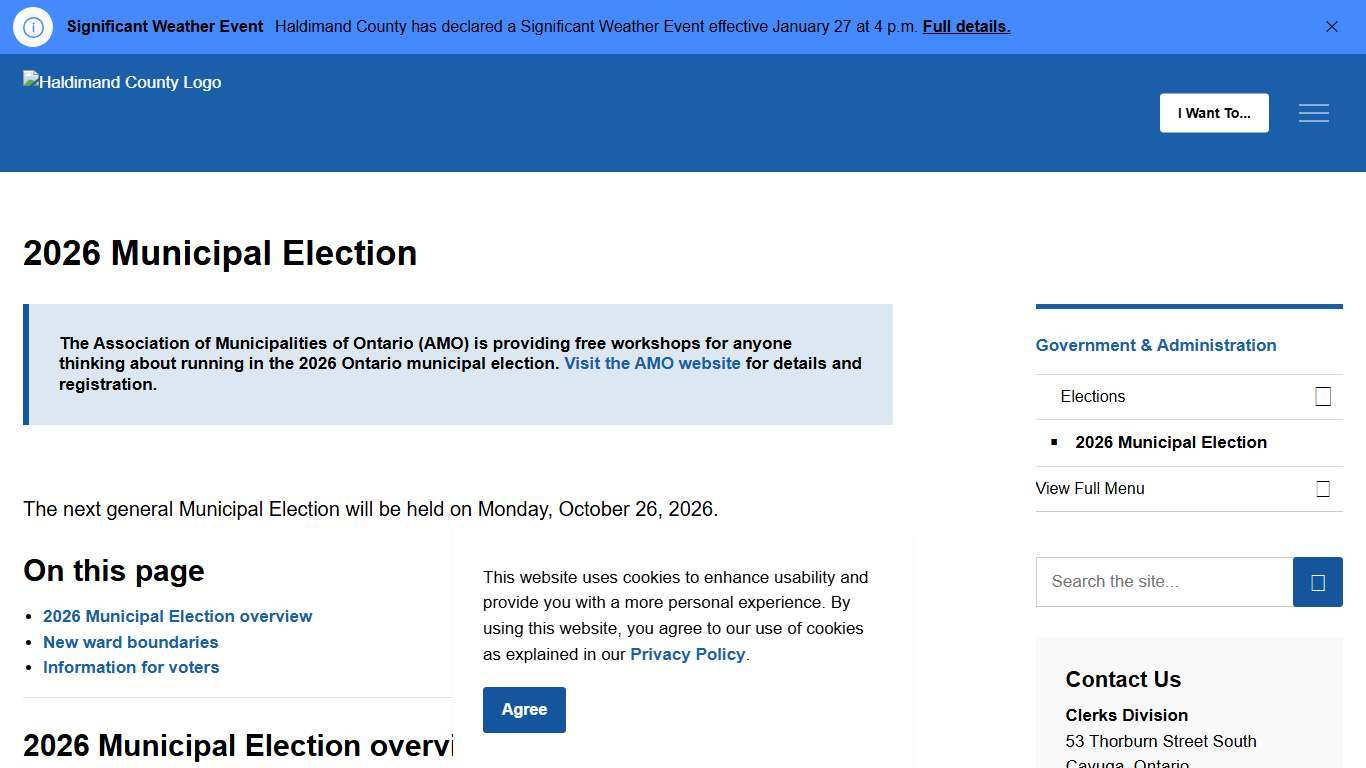Expand the View Full Menu toggle

point(1323,489)
